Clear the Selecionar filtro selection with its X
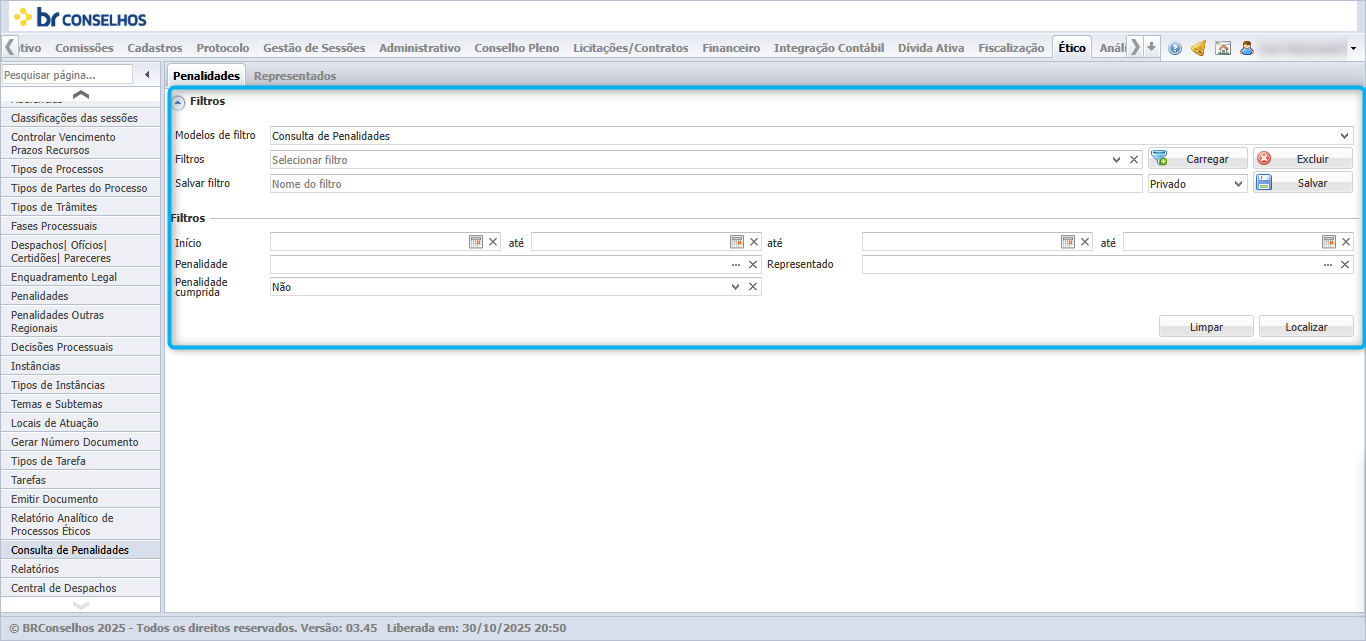1366x641 pixels. 1134,160
